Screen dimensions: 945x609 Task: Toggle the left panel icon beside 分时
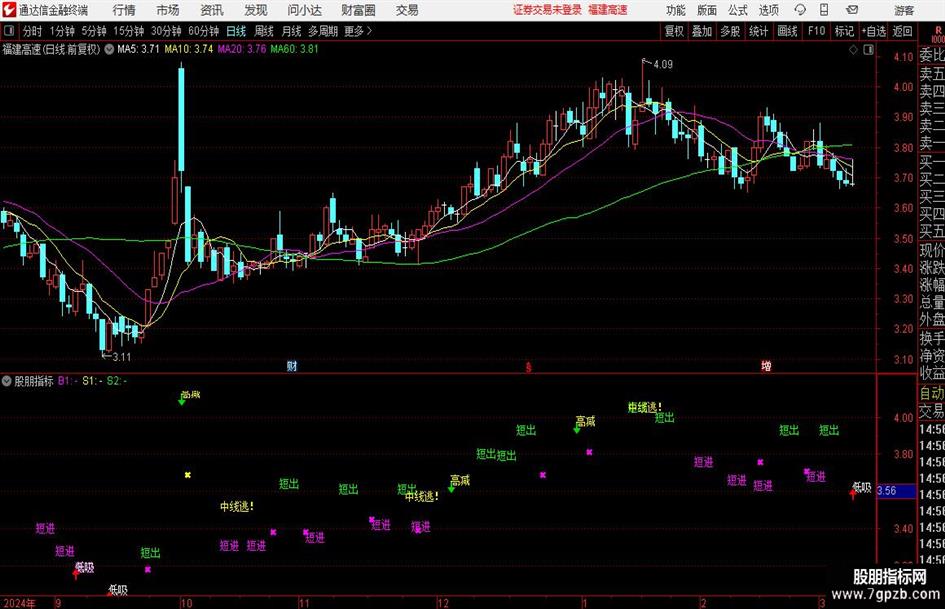click(x=8, y=31)
